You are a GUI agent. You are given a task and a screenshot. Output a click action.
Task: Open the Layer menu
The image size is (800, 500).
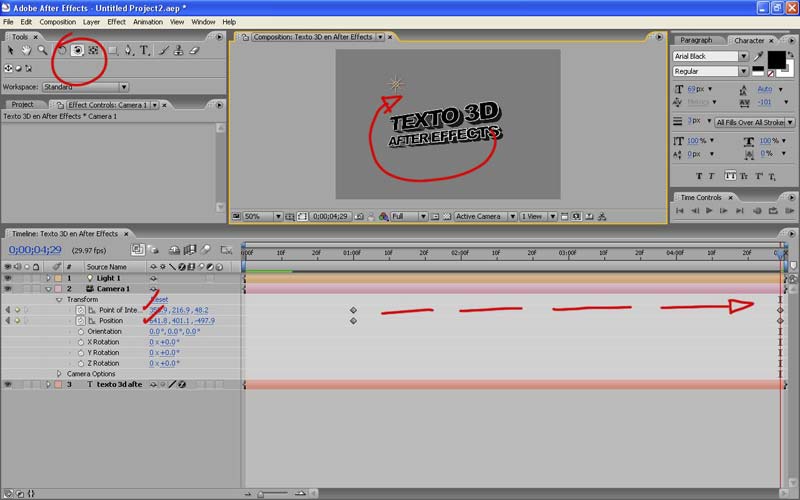point(91,22)
